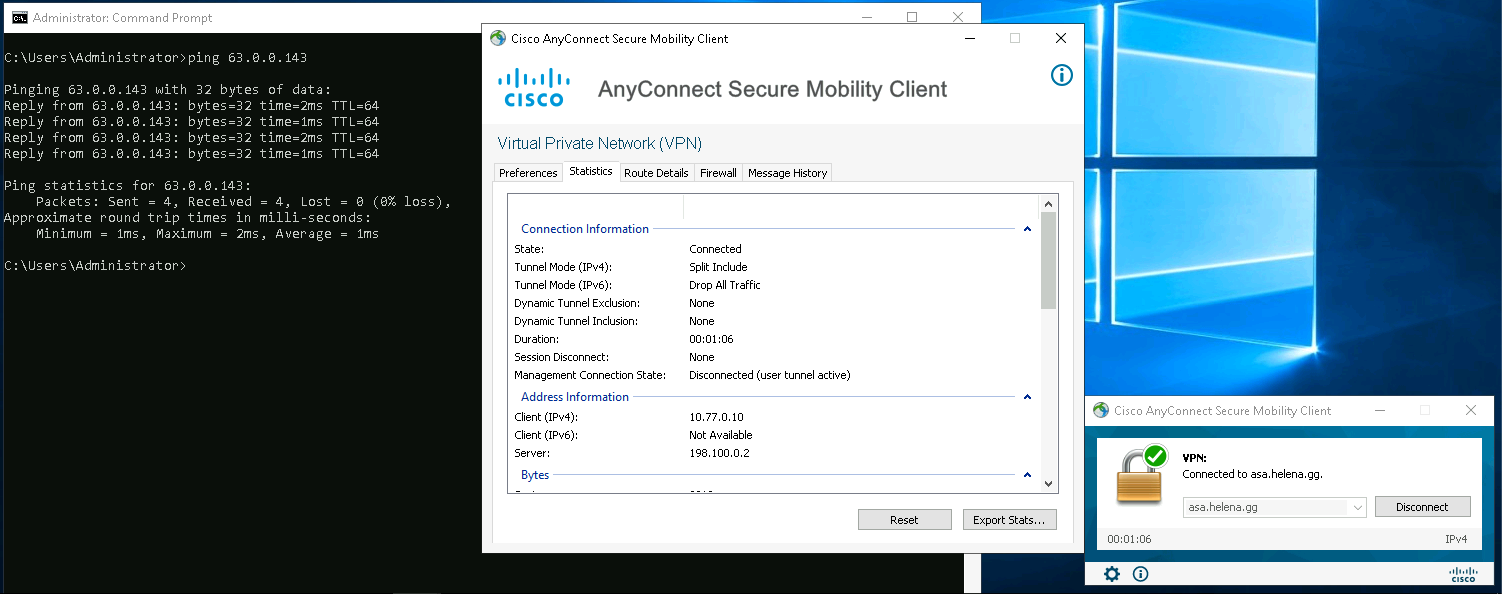Click the info icon beside the AnyConnect header
The image size is (1502, 594).
tap(1061, 75)
